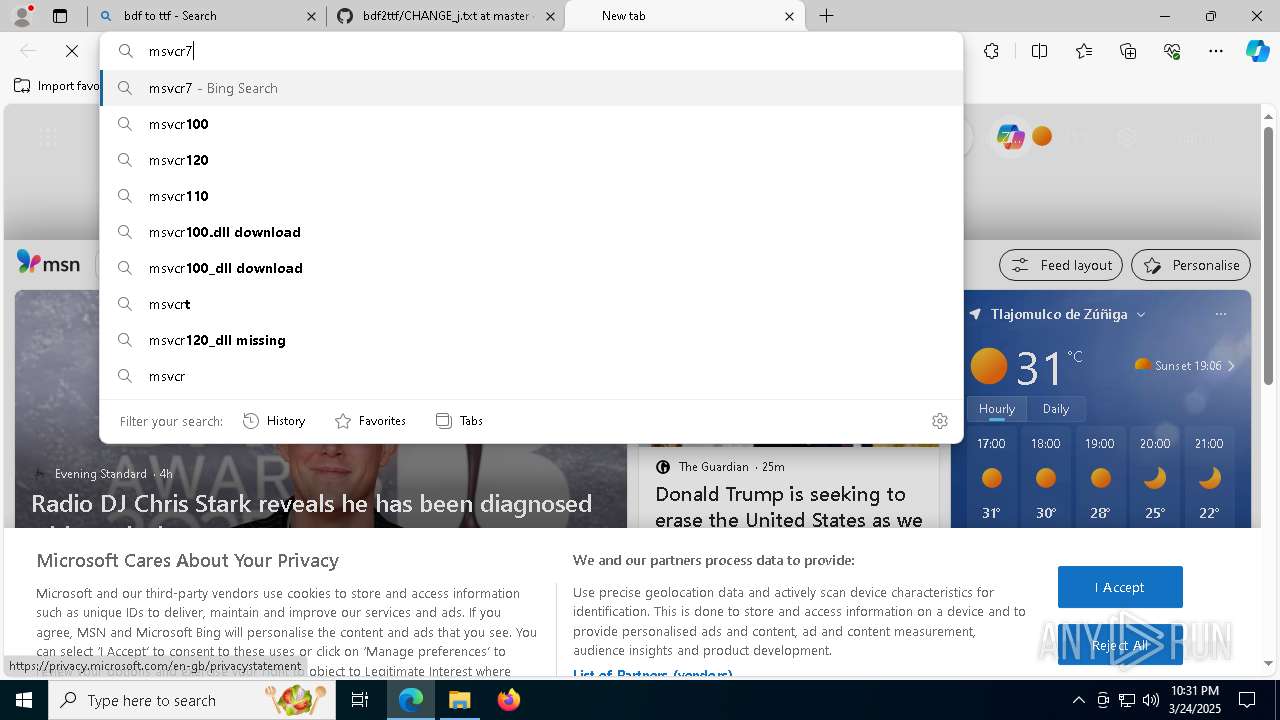Expand the Sunset 19:06 details arrow
Image resolution: width=1280 pixels, height=720 pixels.
click(1231, 366)
